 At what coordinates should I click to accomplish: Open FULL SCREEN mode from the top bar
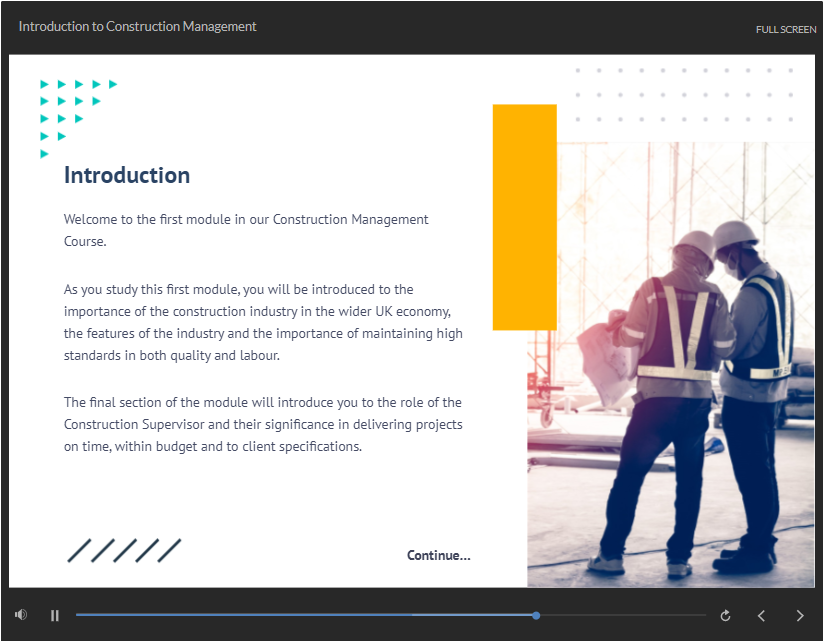point(786,29)
